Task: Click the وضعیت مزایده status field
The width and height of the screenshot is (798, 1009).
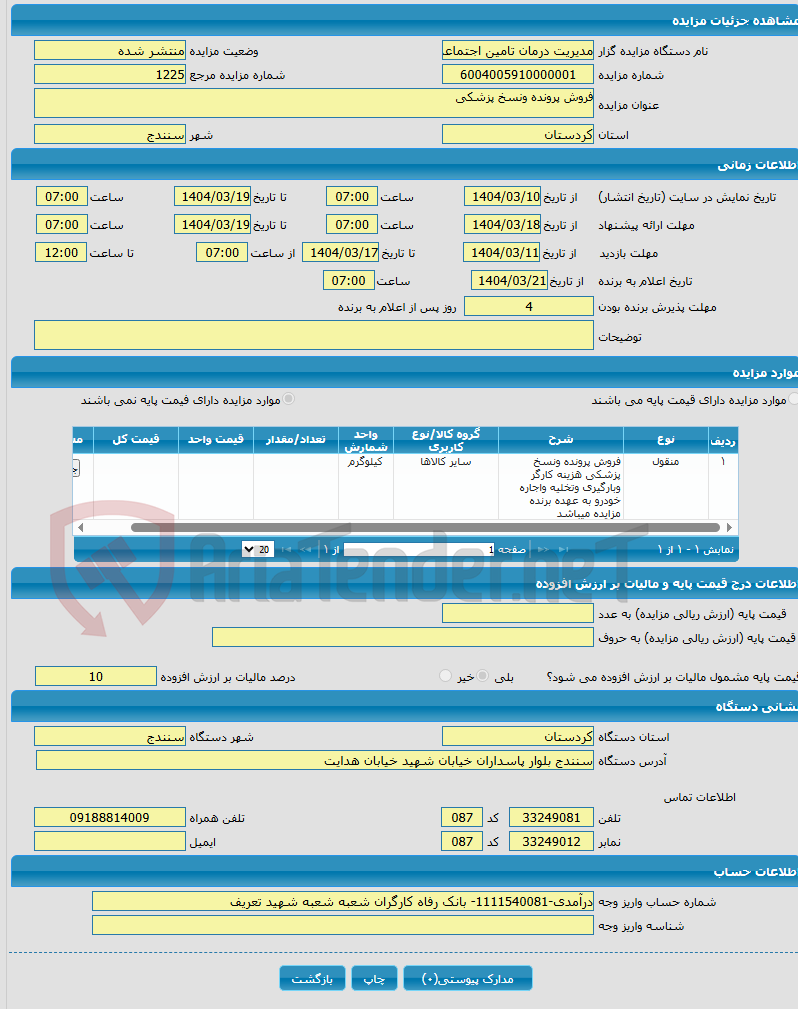Action: pyautogui.click(x=110, y=51)
